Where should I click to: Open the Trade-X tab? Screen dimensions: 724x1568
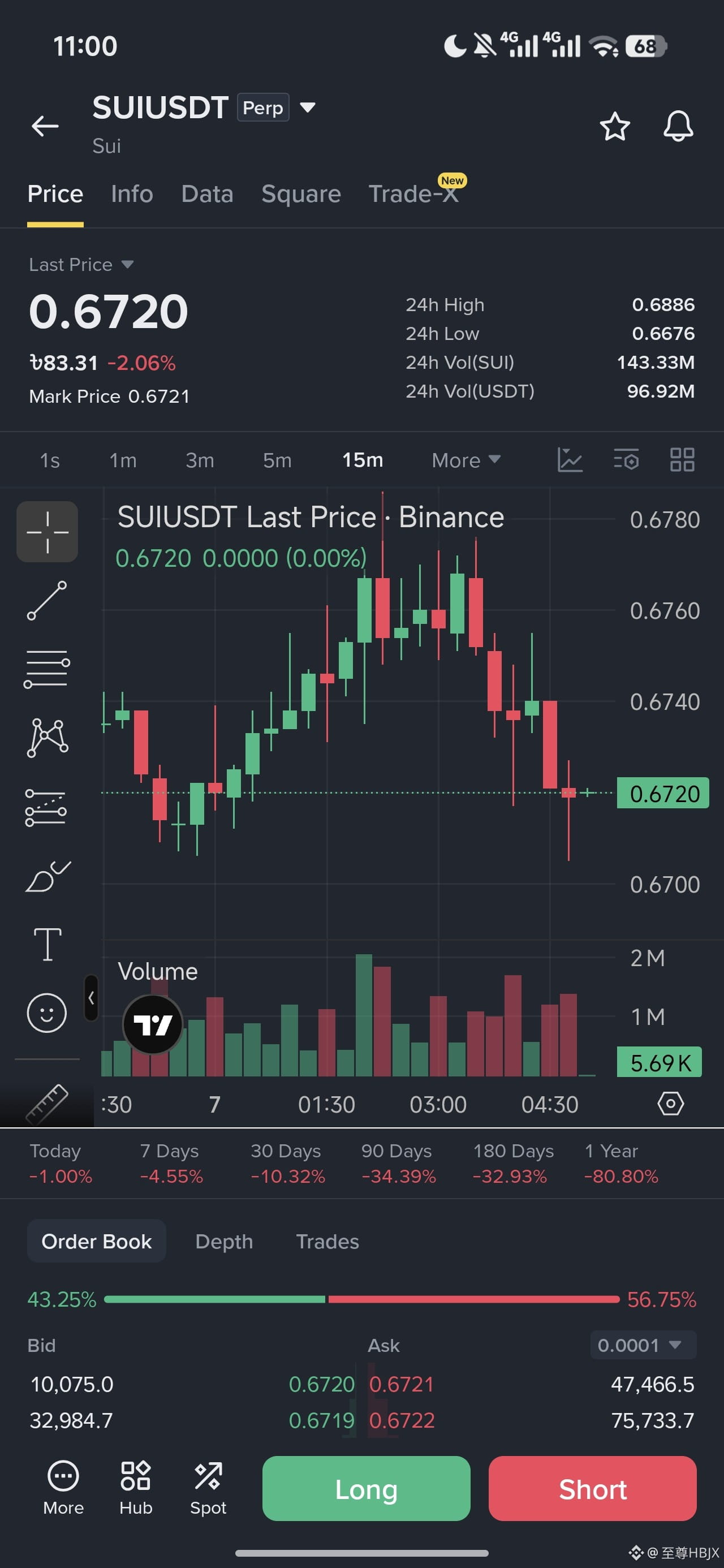click(x=414, y=193)
